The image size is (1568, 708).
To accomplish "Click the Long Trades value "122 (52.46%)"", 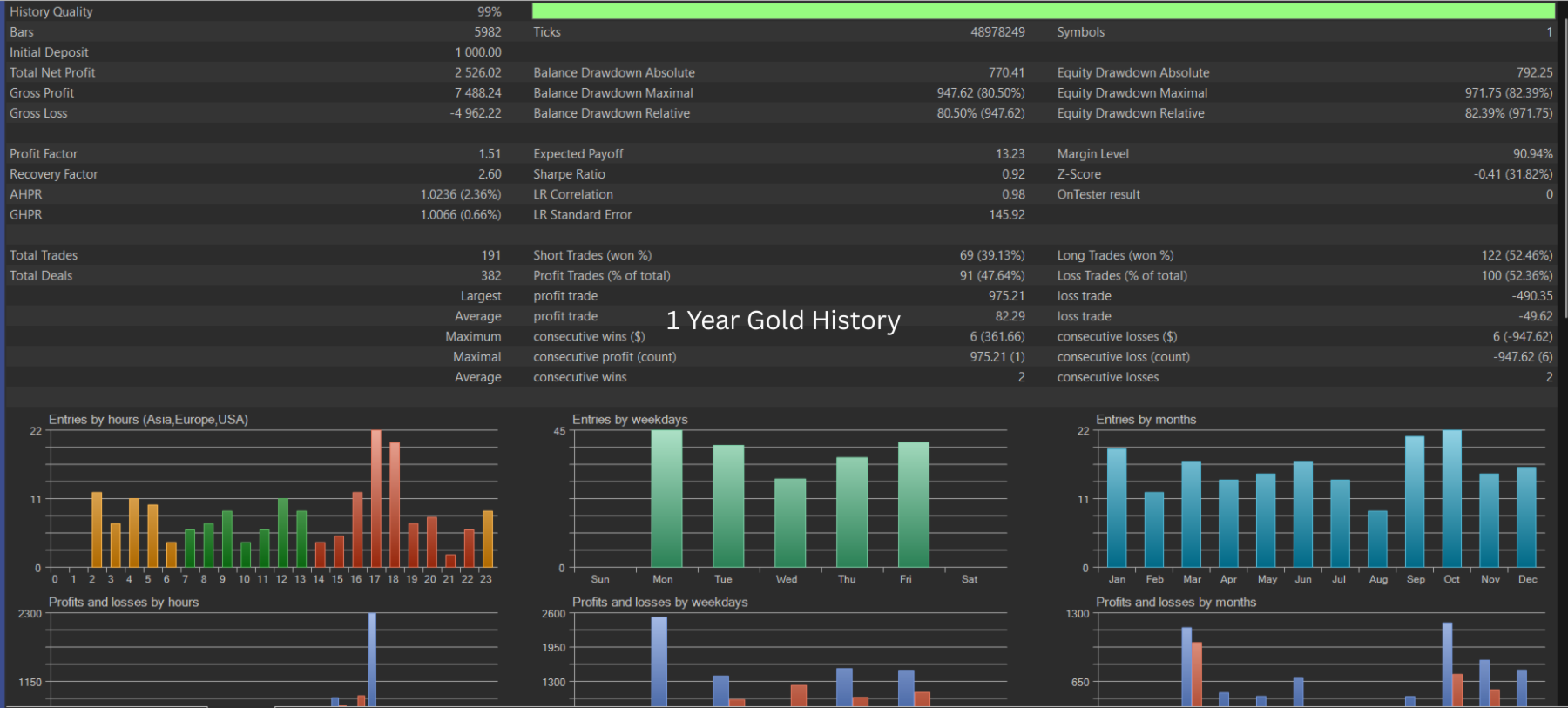I will (1517, 255).
